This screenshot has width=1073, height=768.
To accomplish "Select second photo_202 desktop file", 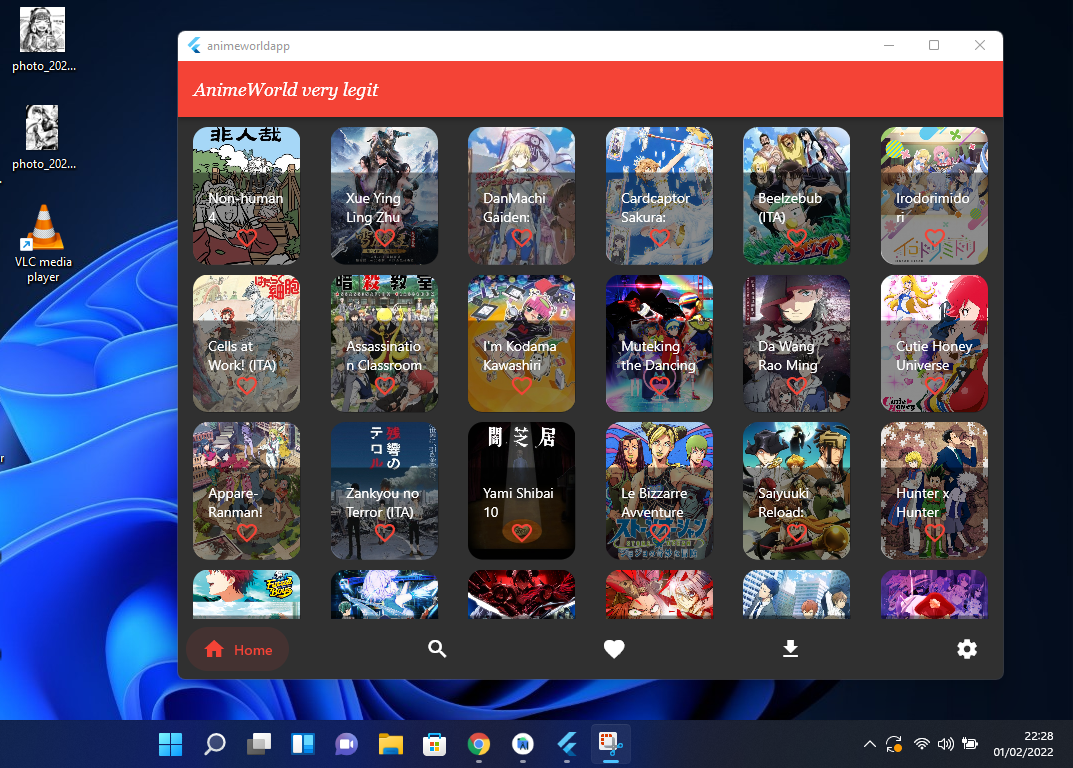I will click(x=43, y=138).
